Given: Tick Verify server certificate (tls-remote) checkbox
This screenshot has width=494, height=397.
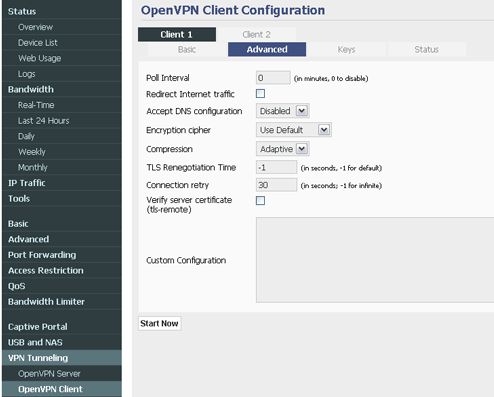Looking at the screenshot, I should 260,200.
